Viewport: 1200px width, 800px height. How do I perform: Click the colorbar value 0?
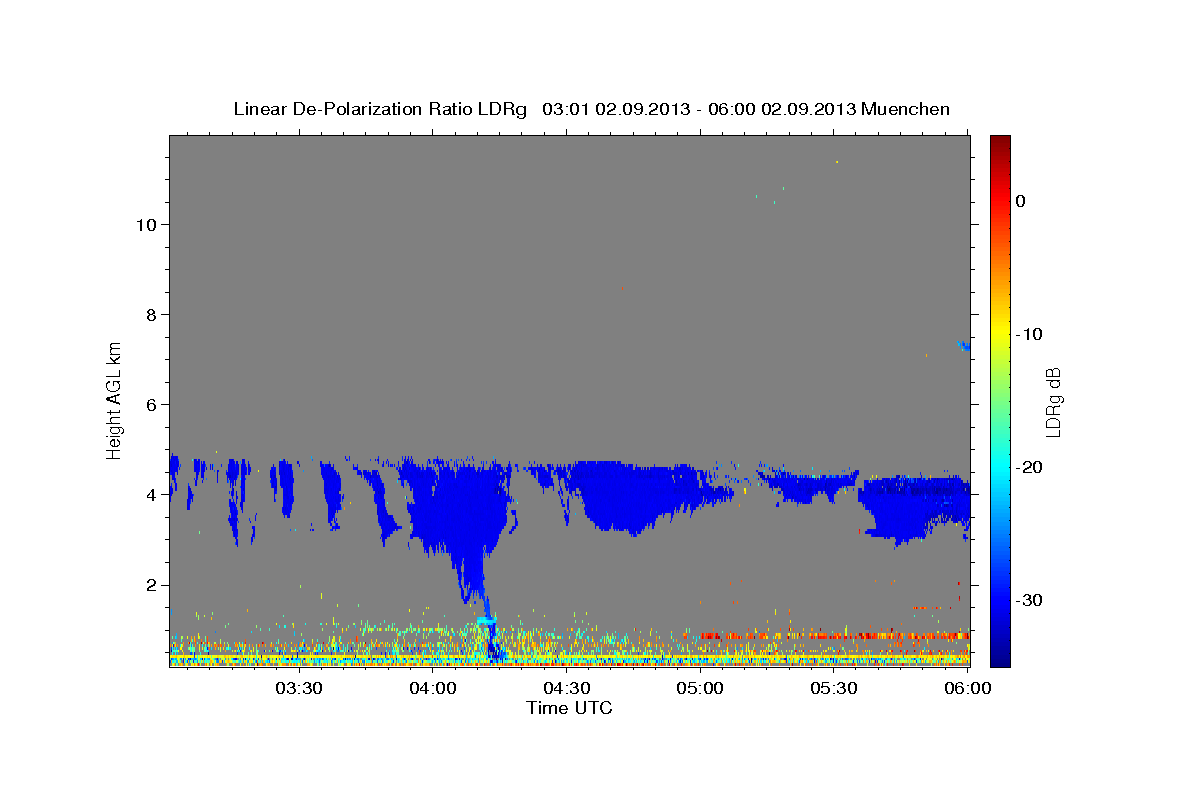pyautogui.click(x=1021, y=201)
